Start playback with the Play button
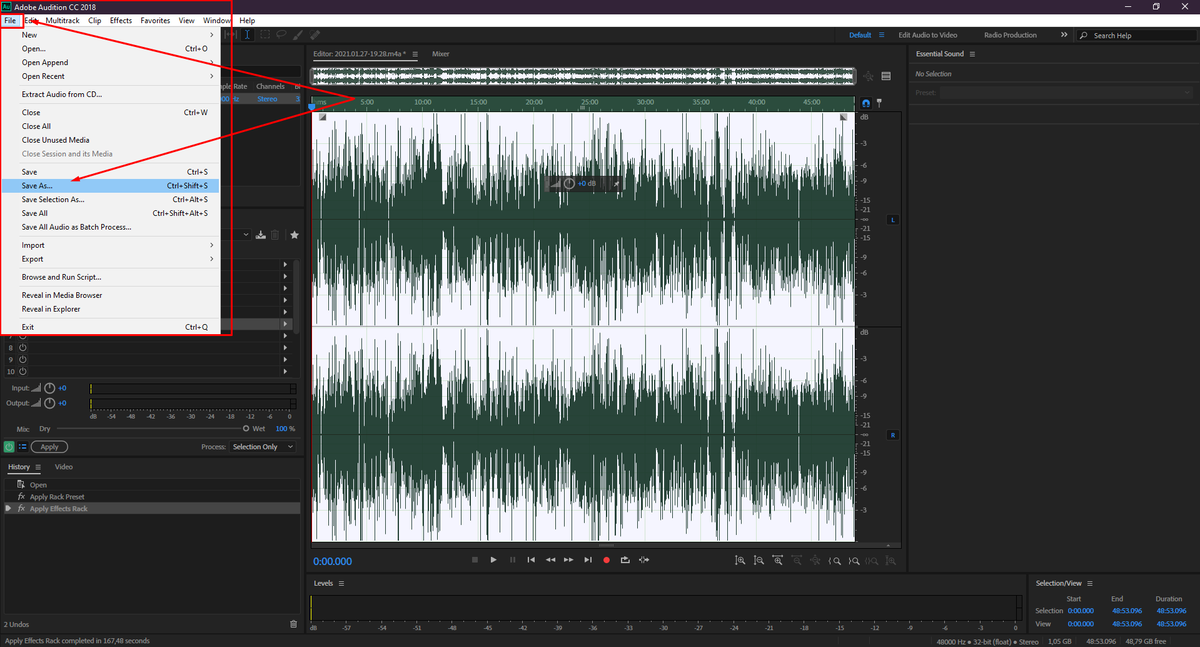Screen dimensions: 1200x647 coord(493,560)
